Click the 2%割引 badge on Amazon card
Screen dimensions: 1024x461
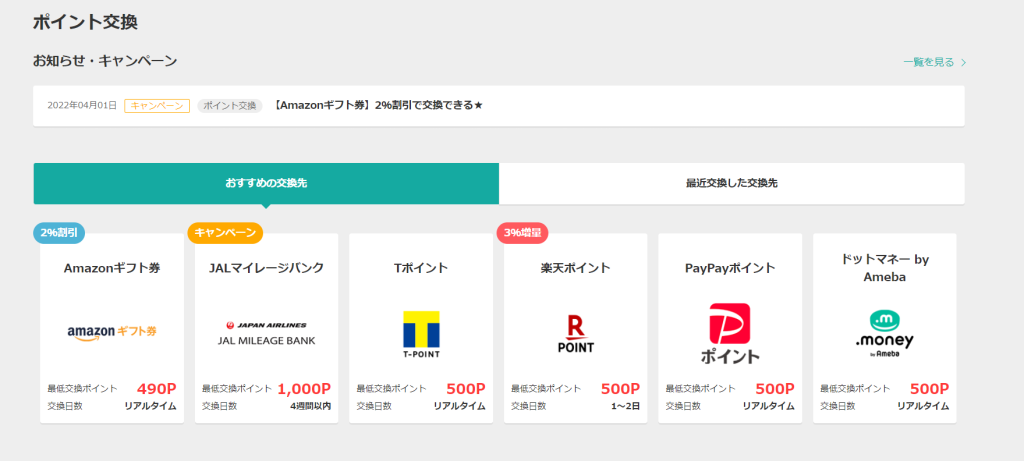pos(59,233)
